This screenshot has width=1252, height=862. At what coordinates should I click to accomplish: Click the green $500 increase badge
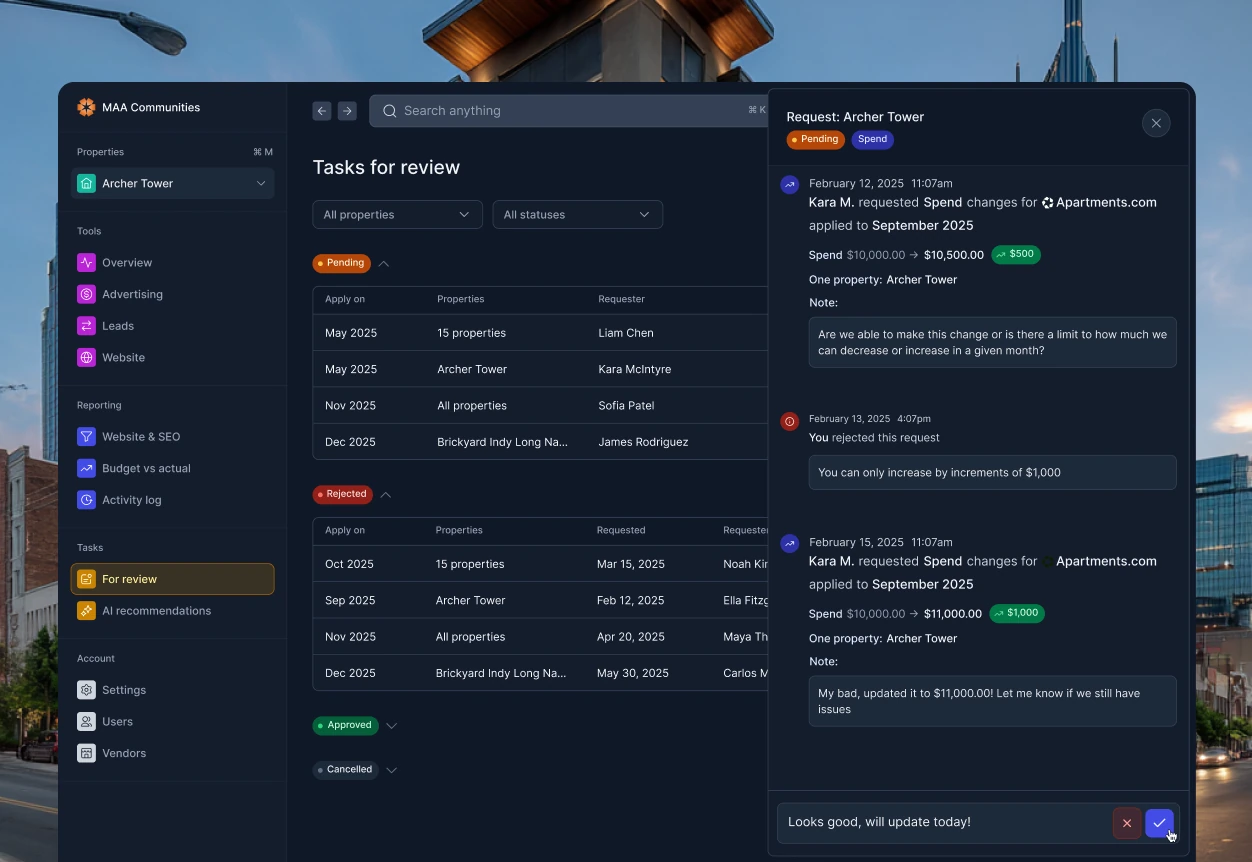click(1016, 255)
